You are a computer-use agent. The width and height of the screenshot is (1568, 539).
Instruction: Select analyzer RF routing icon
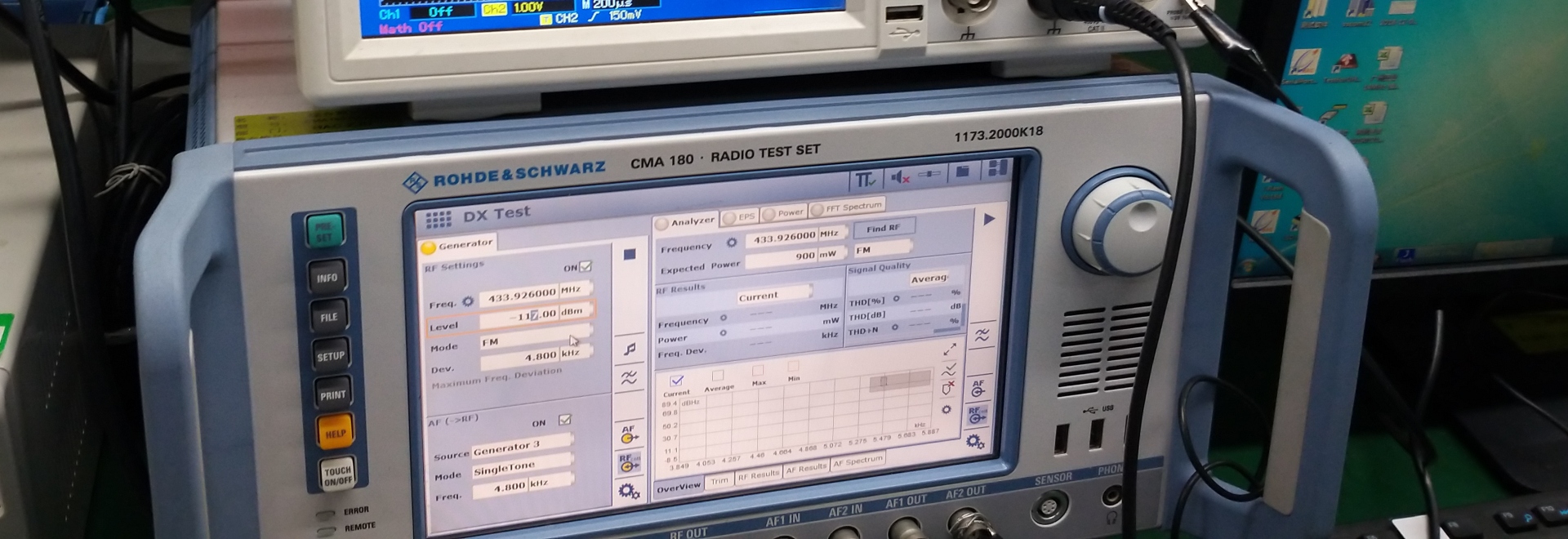977,415
